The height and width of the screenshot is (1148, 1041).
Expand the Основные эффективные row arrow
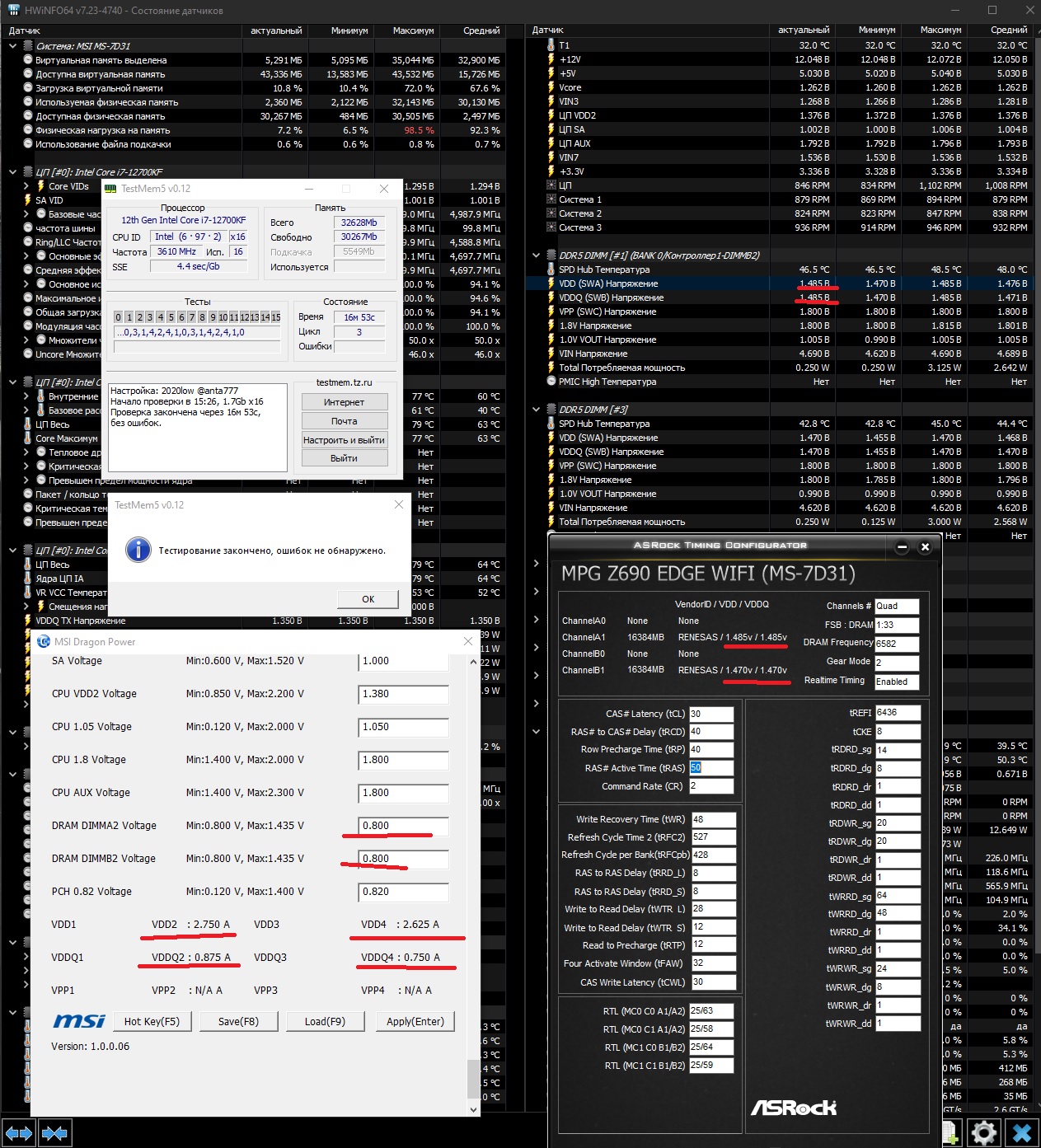(x=26, y=256)
